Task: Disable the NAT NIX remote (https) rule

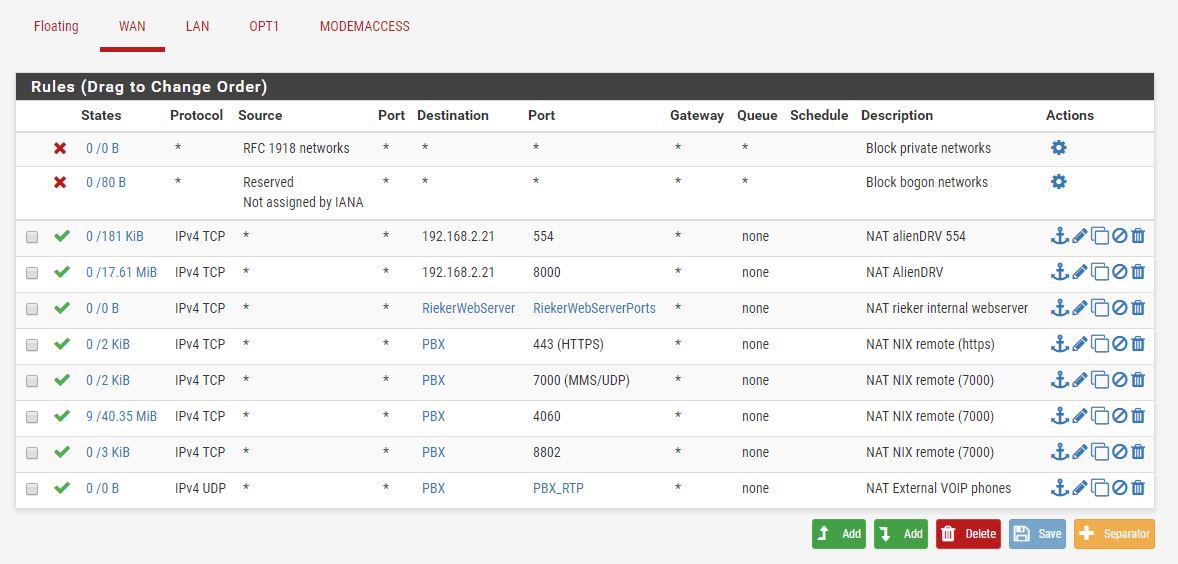Action: click(x=1120, y=345)
